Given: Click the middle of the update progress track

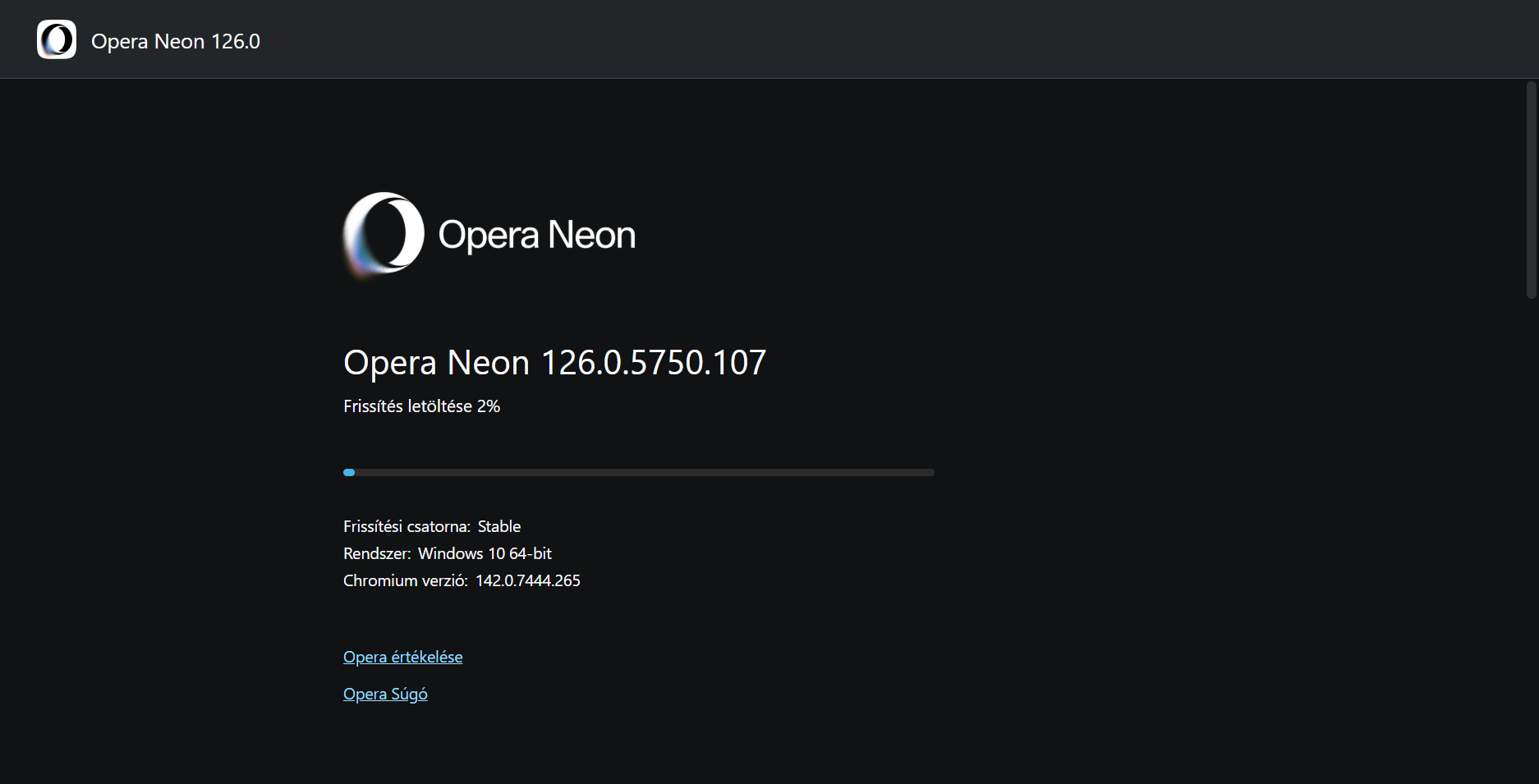Looking at the screenshot, I should click(x=639, y=472).
